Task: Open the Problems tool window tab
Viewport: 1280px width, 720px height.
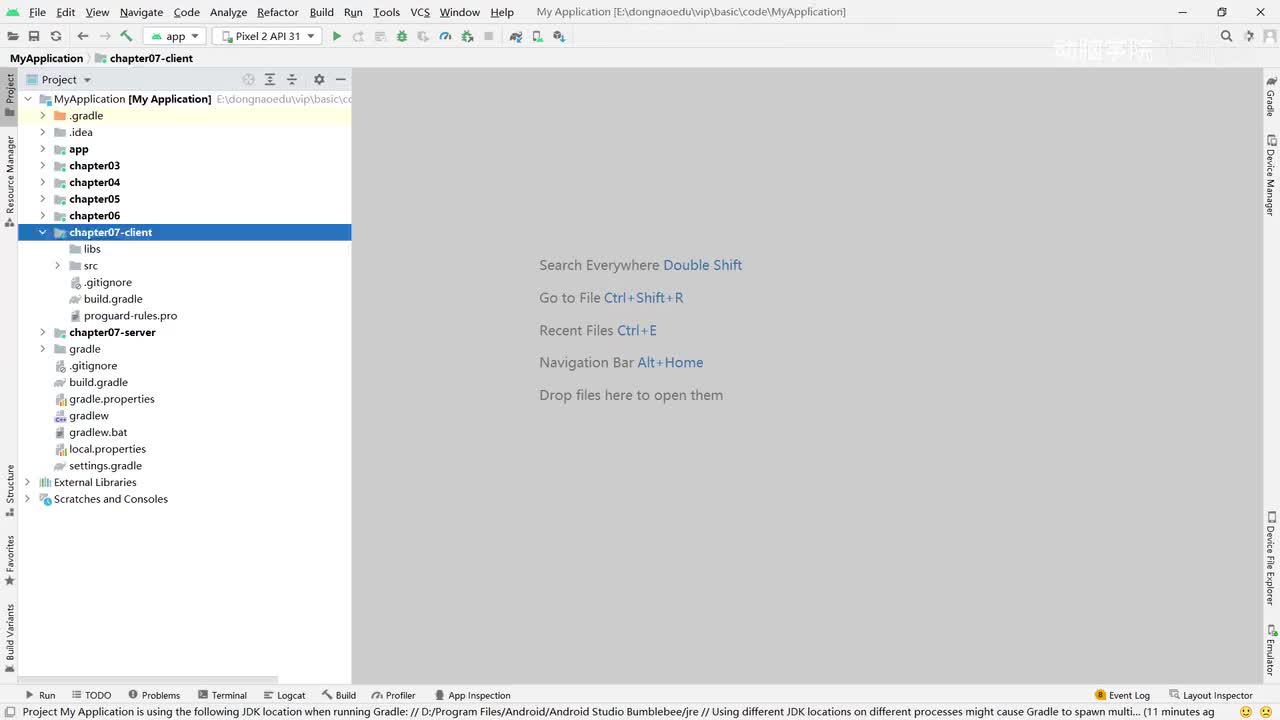Action: pyautogui.click(x=154, y=695)
